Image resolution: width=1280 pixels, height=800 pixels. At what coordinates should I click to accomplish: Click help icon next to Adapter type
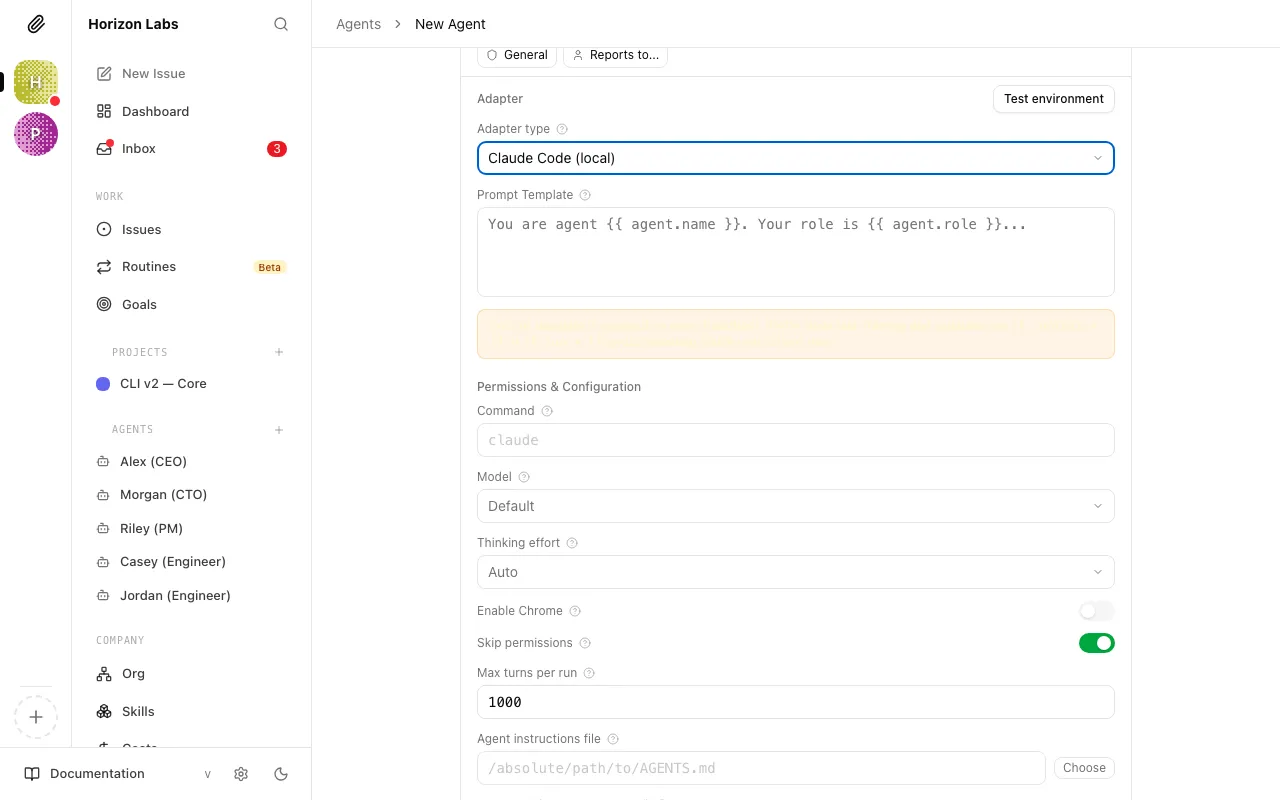coord(562,129)
